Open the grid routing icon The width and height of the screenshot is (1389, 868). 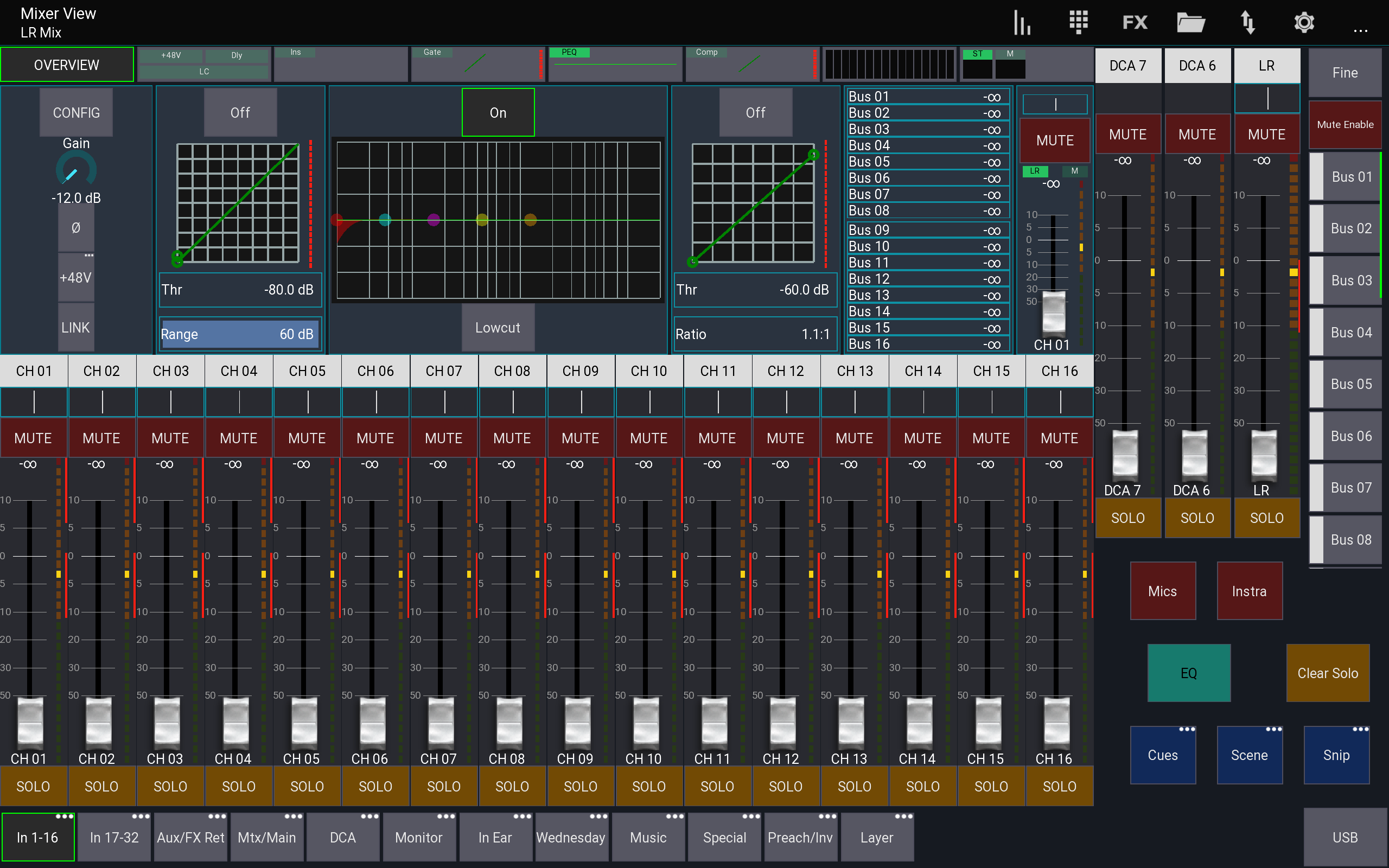[x=1079, y=22]
